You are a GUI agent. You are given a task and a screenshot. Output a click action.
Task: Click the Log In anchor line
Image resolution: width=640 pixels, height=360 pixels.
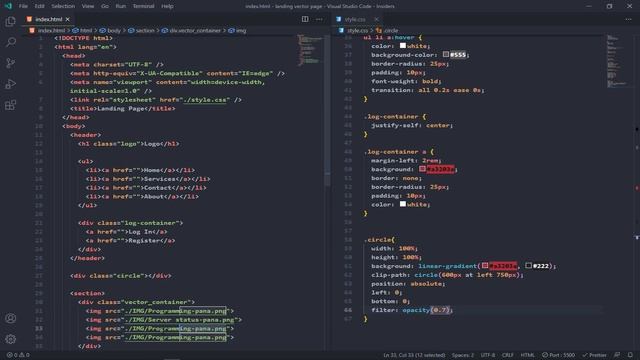point(127,232)
